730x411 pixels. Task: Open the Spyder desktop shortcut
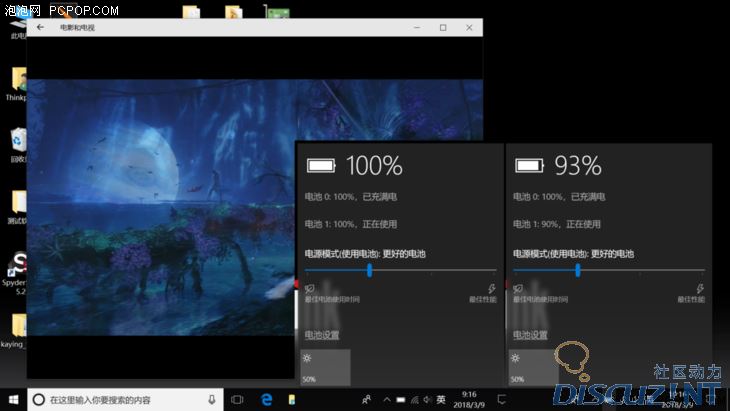(19, 268)
